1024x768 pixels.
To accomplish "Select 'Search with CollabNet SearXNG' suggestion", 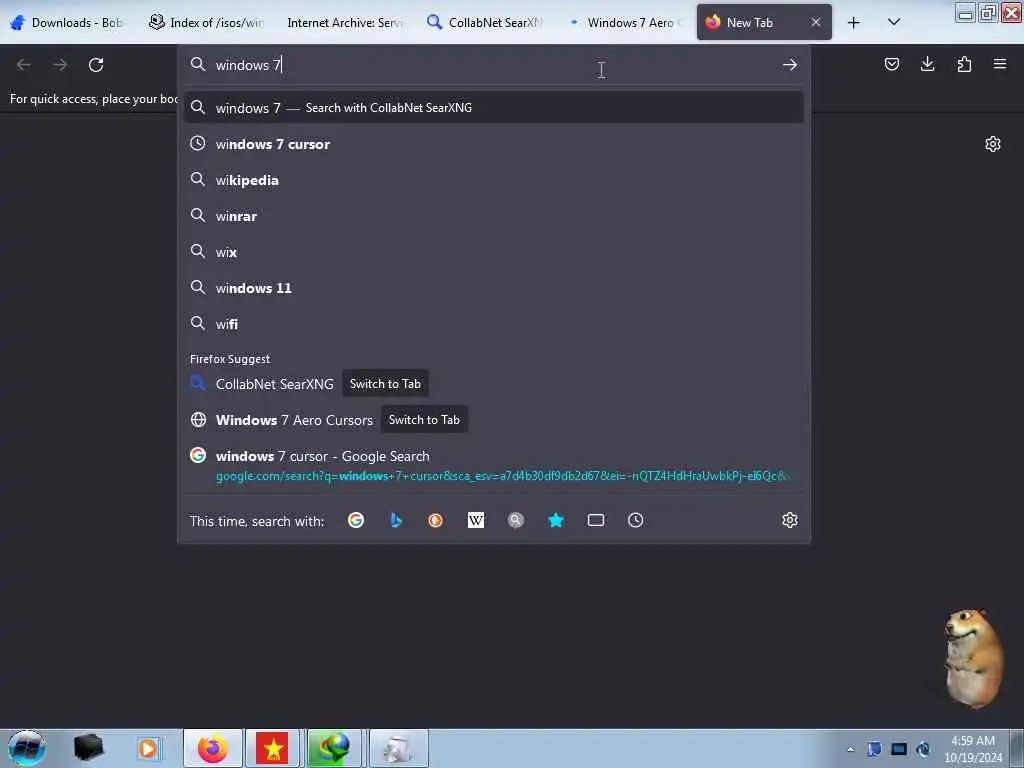I will point(494,108).
